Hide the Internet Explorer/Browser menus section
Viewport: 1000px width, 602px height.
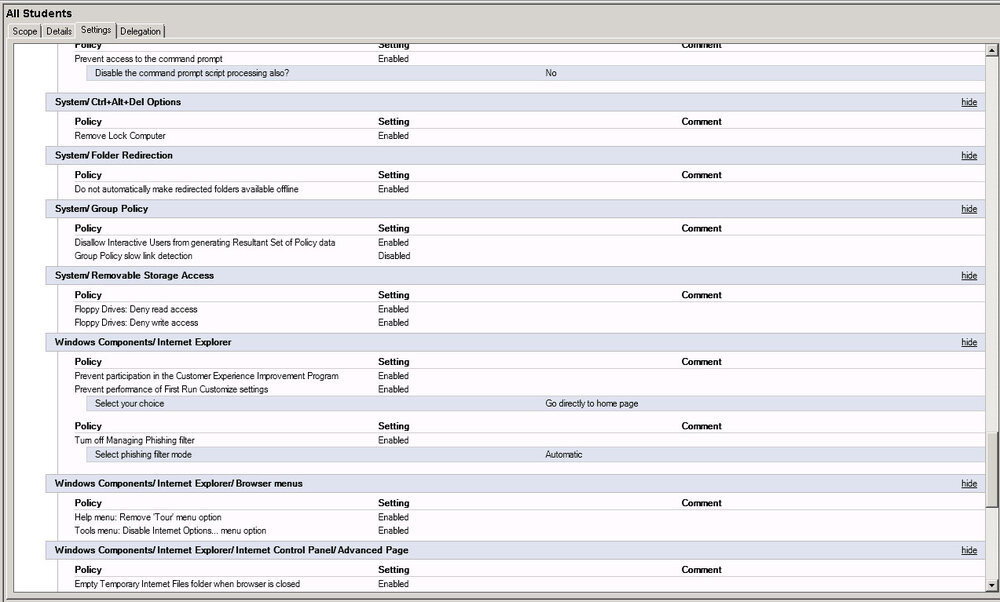pyautogui.click(x=969, y=484)
